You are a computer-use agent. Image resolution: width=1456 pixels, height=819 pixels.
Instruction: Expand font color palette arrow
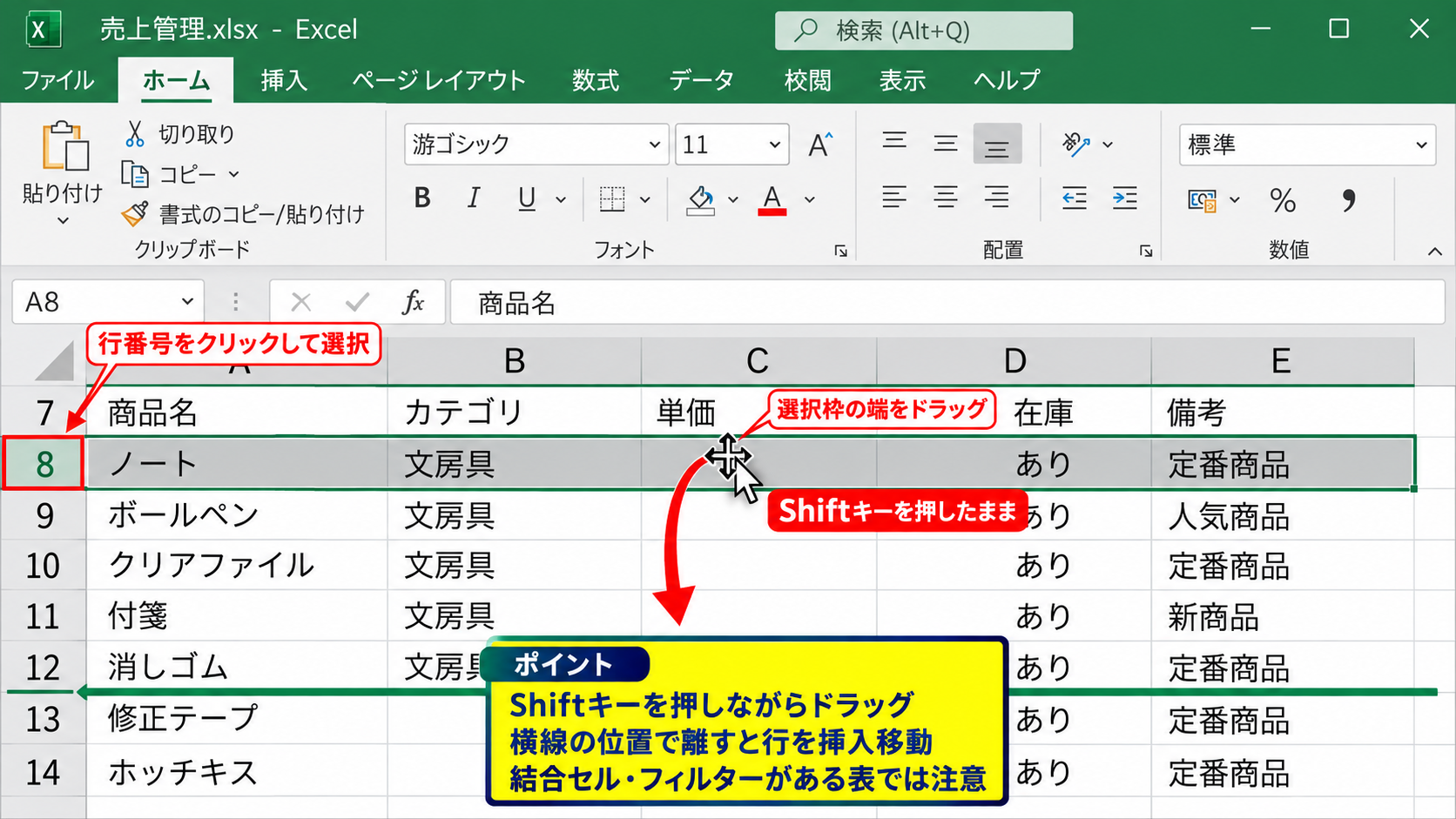[810, 200]
